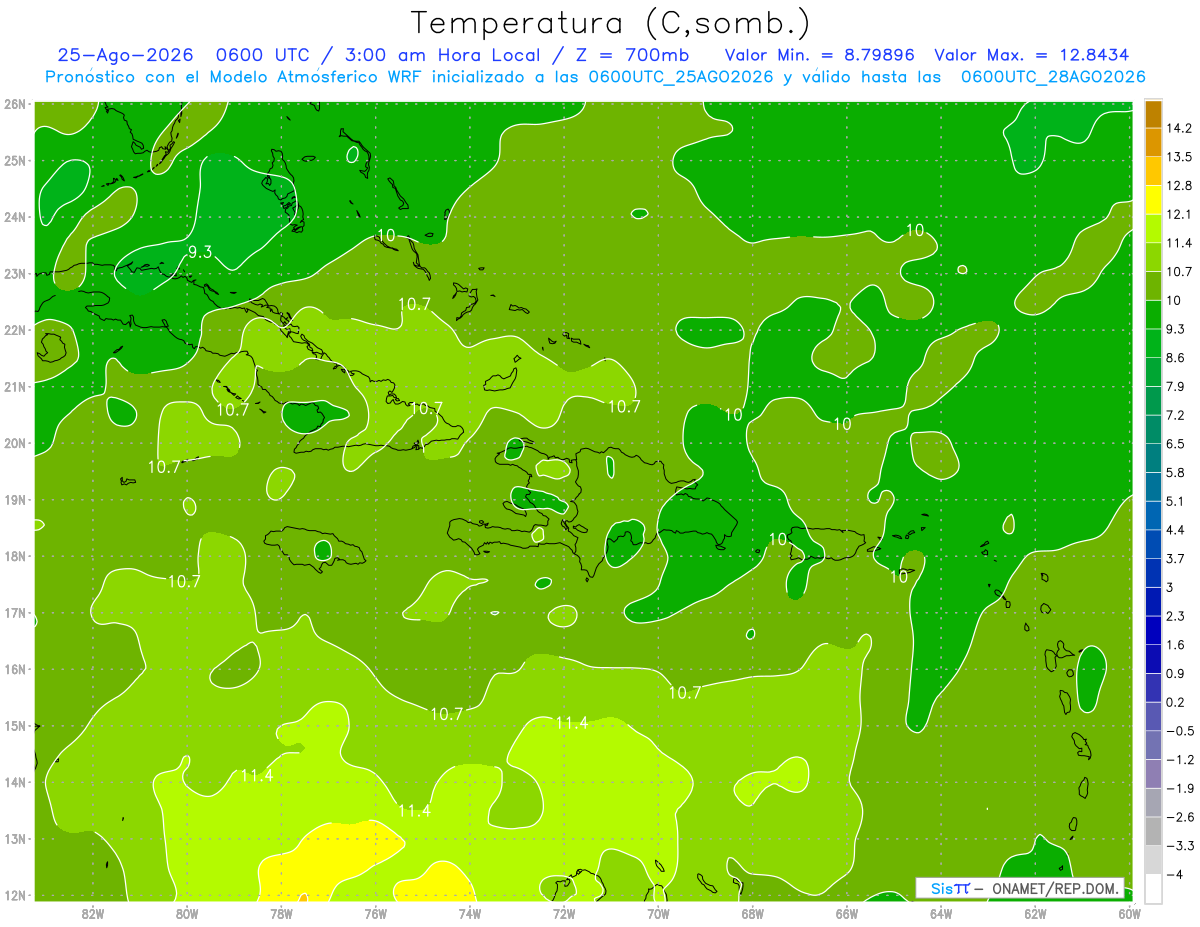Click the "74W" longitude axis label
This screenshot has width=1200, height=927.
(469, 913)
